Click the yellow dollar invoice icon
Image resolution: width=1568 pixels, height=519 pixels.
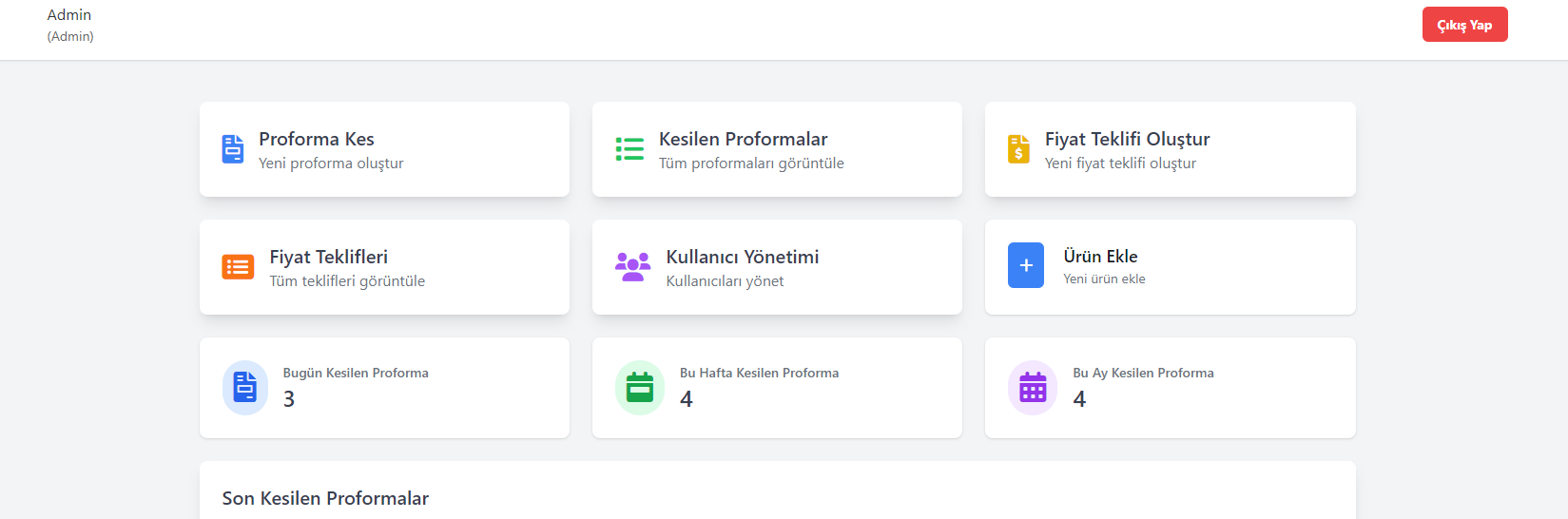[1018, 149]
